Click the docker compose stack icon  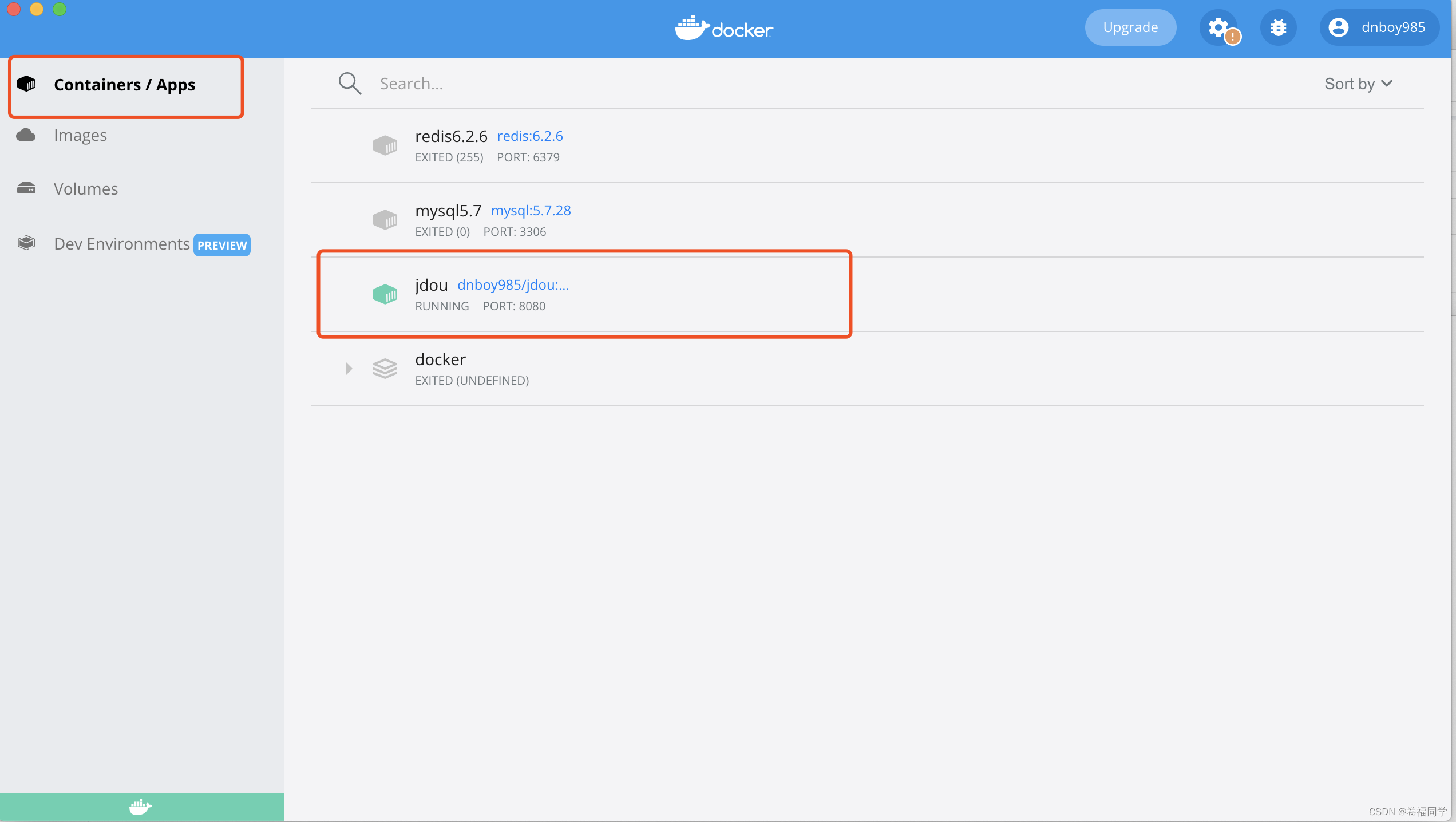(385, 369)
